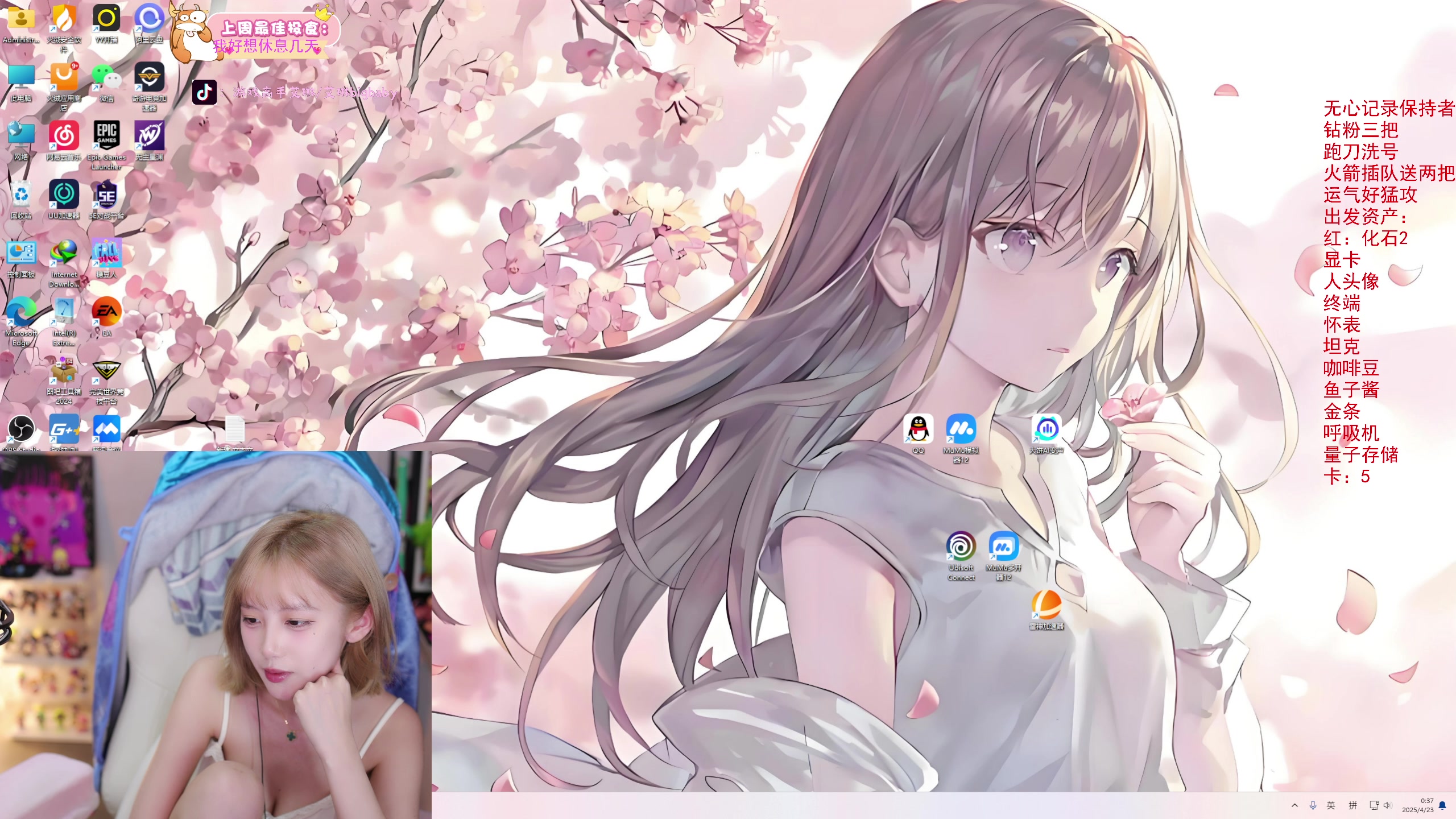Screen dimensions: 1456x819
Task: Launch 无主星渊 game shortcut
Action: pyautogui.click(x=149, y=141)
